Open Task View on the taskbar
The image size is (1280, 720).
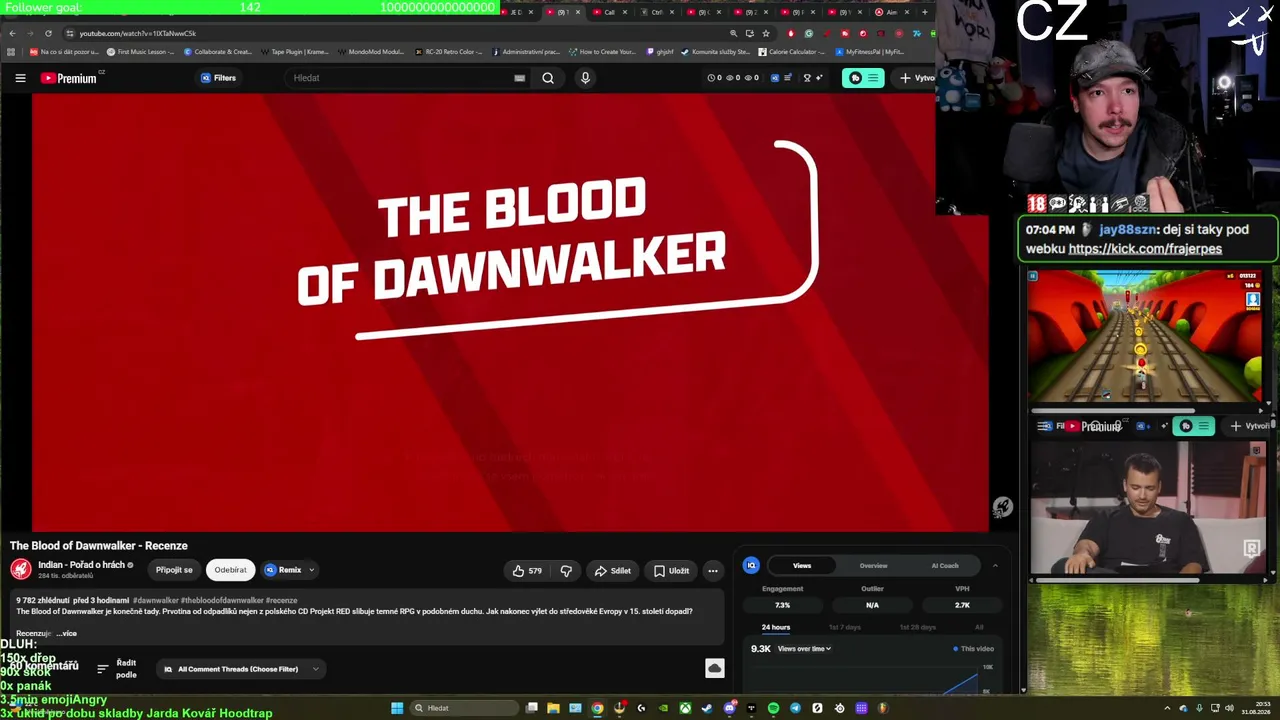pos(531,708)
